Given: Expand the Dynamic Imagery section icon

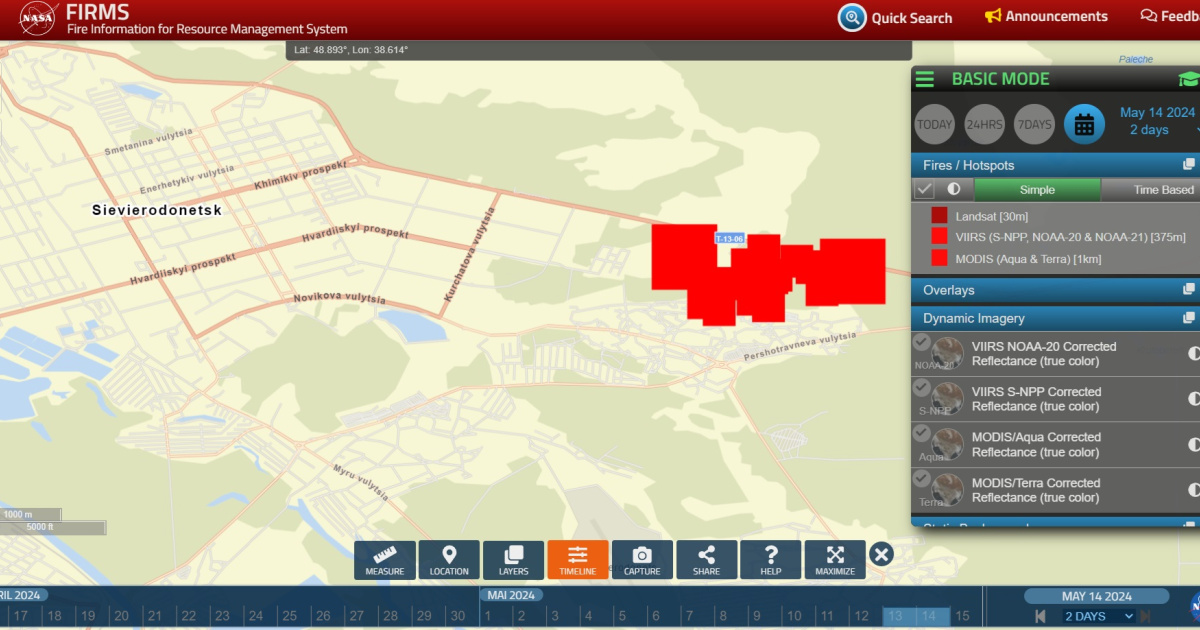Looking at the screenshot, I should (1189, 318).
